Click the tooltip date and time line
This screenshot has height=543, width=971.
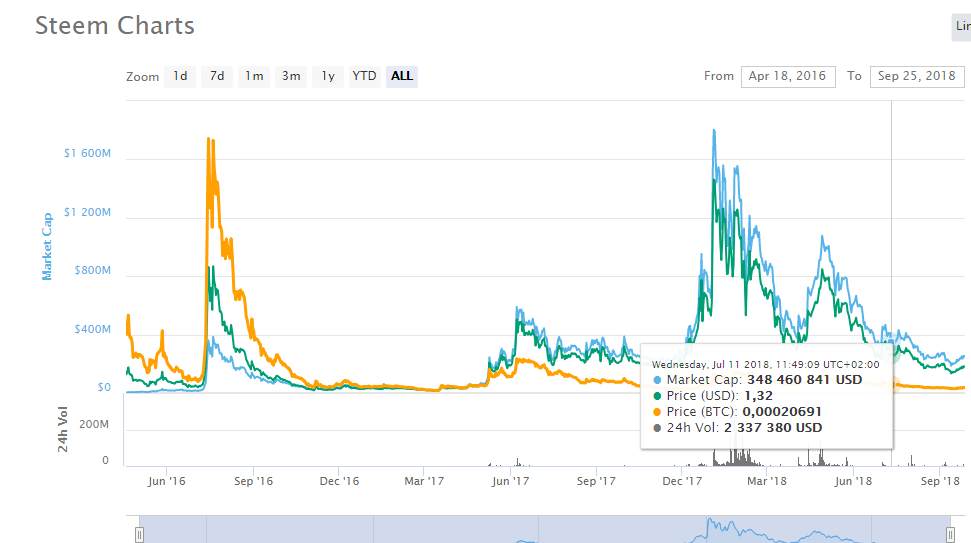pos(765,365)
